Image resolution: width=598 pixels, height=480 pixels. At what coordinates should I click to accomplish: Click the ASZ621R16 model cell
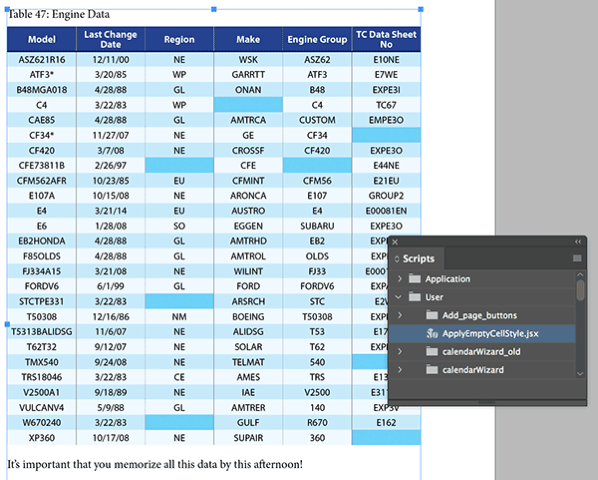42,60
